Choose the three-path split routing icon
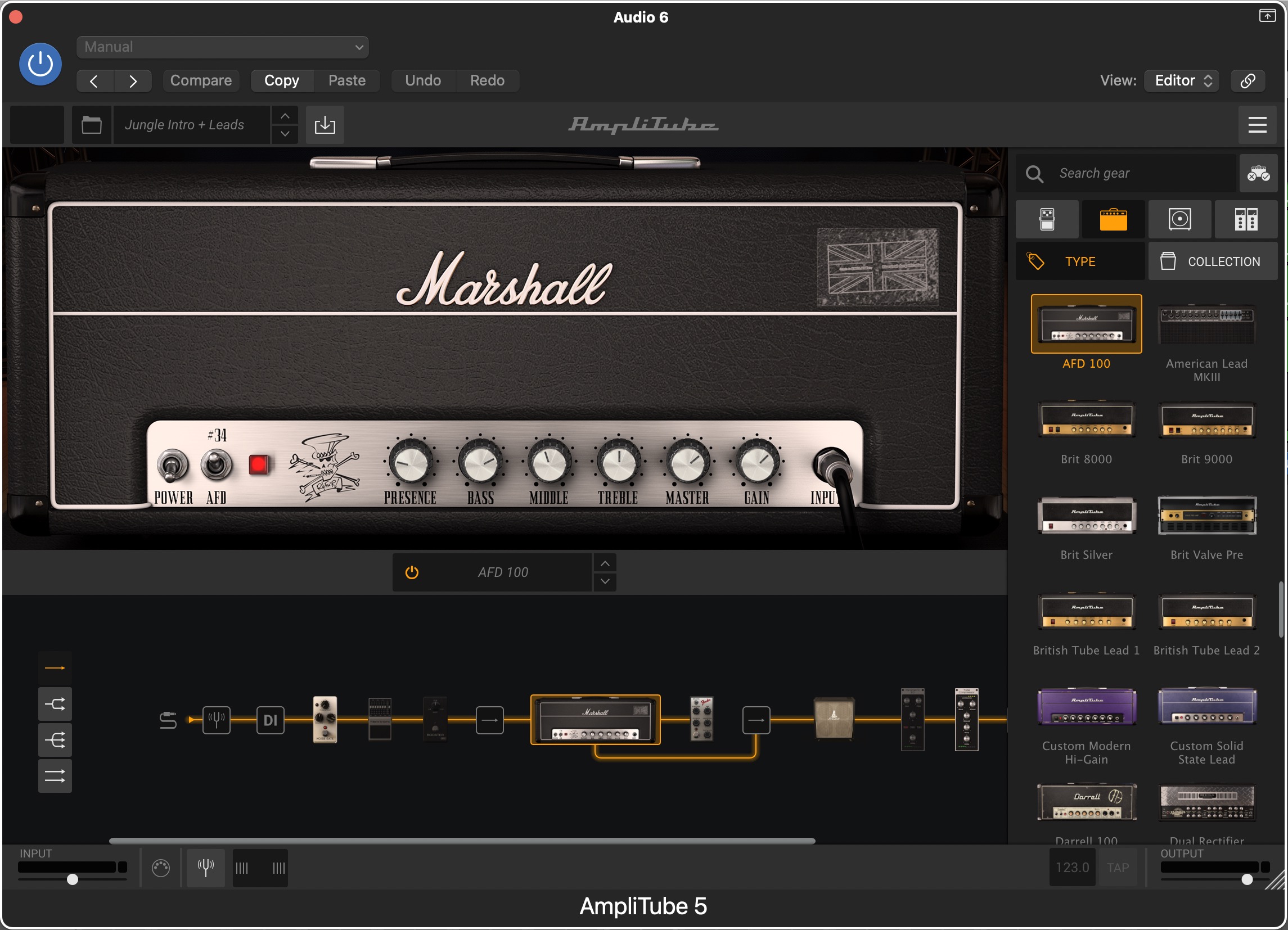1288x930 pixels. pyautogui.click(x=55, y=741)
